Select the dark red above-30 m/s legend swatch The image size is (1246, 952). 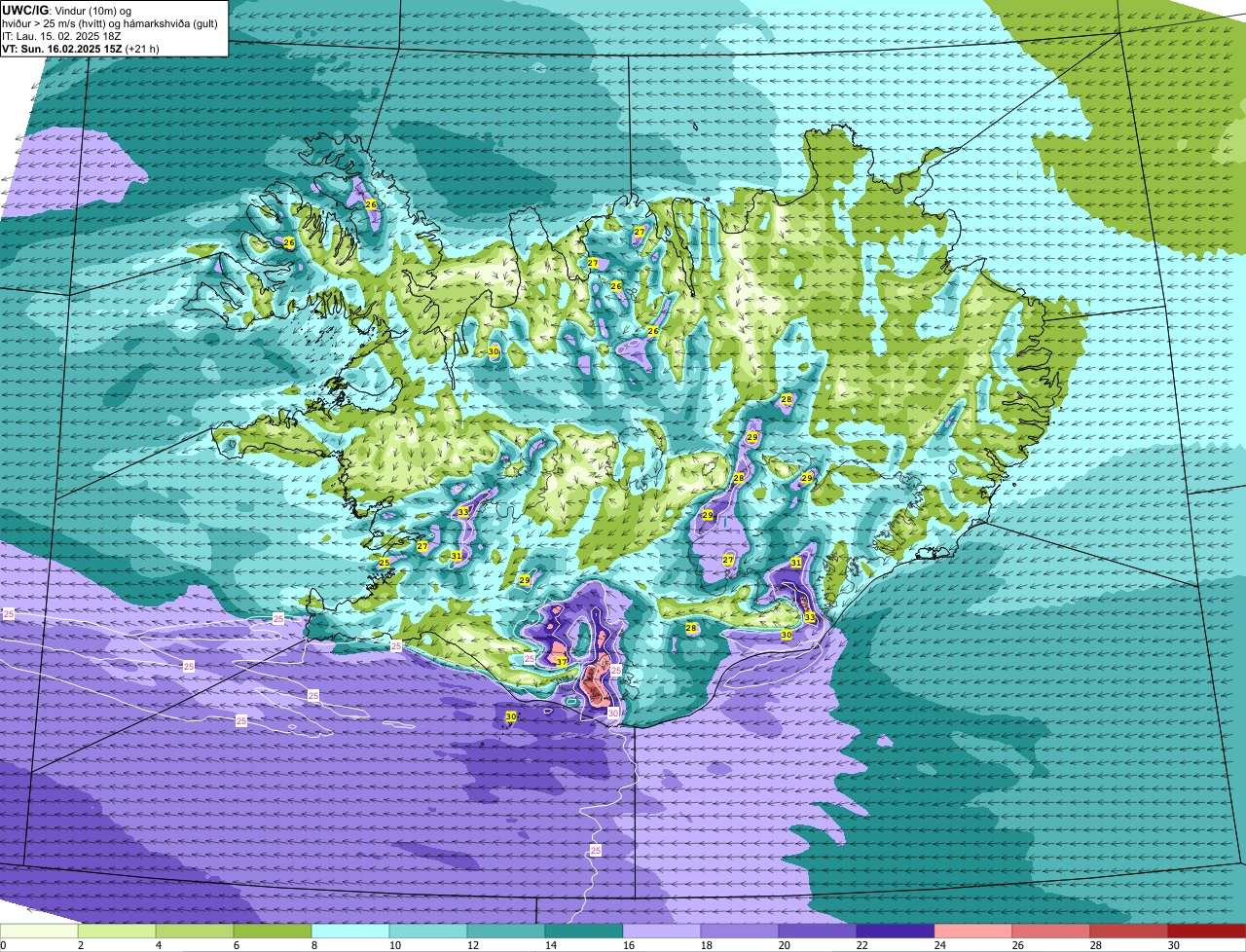pos(1207,931)
